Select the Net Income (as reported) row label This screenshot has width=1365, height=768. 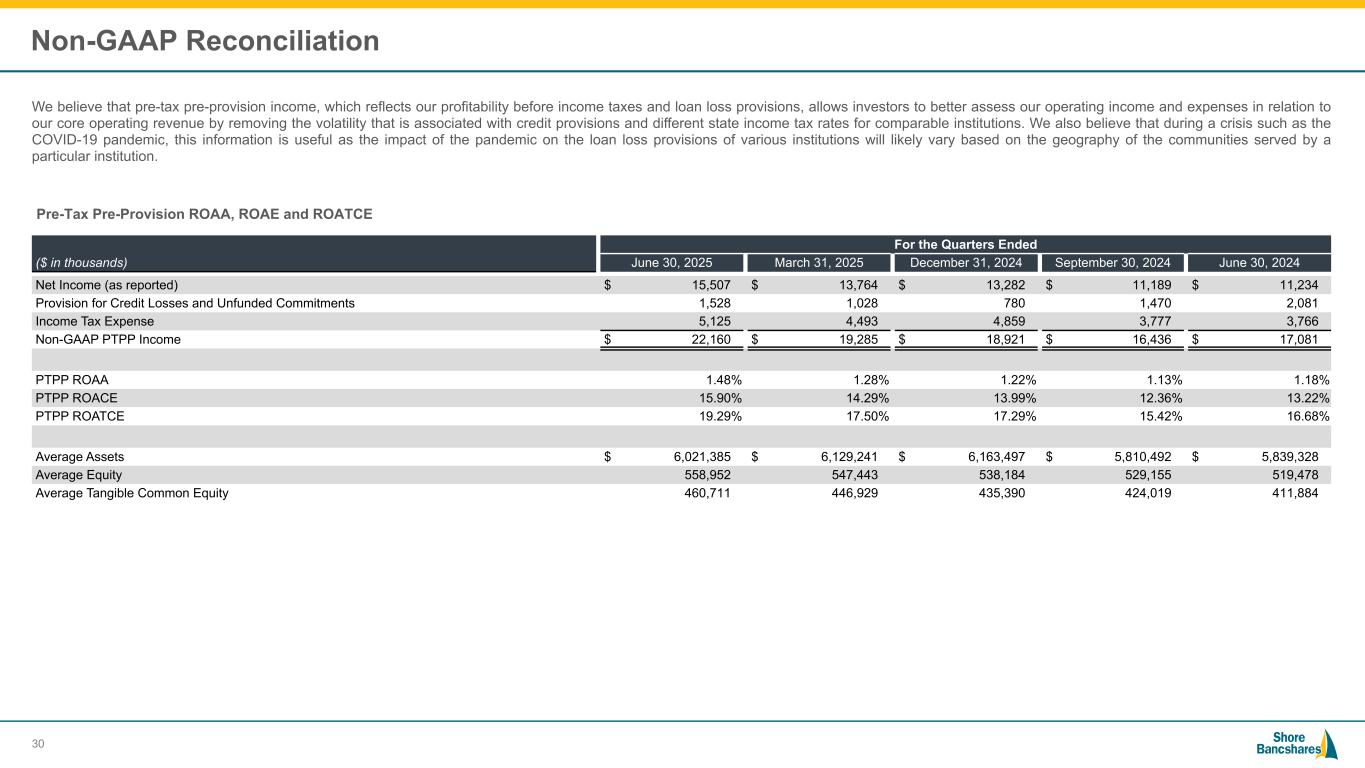tap(107, 284)
